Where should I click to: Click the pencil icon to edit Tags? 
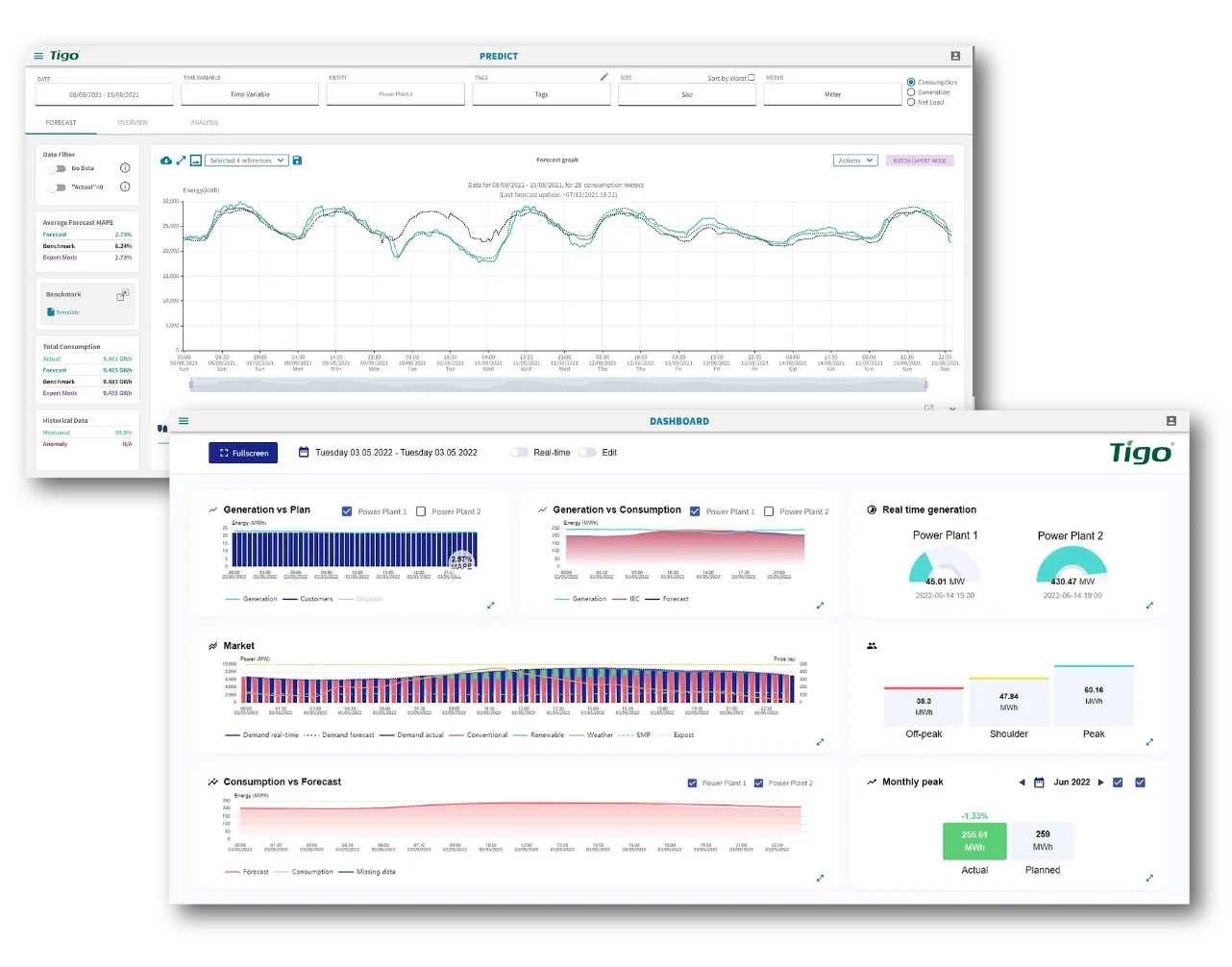pyautogui.click(x=604, y=77)
